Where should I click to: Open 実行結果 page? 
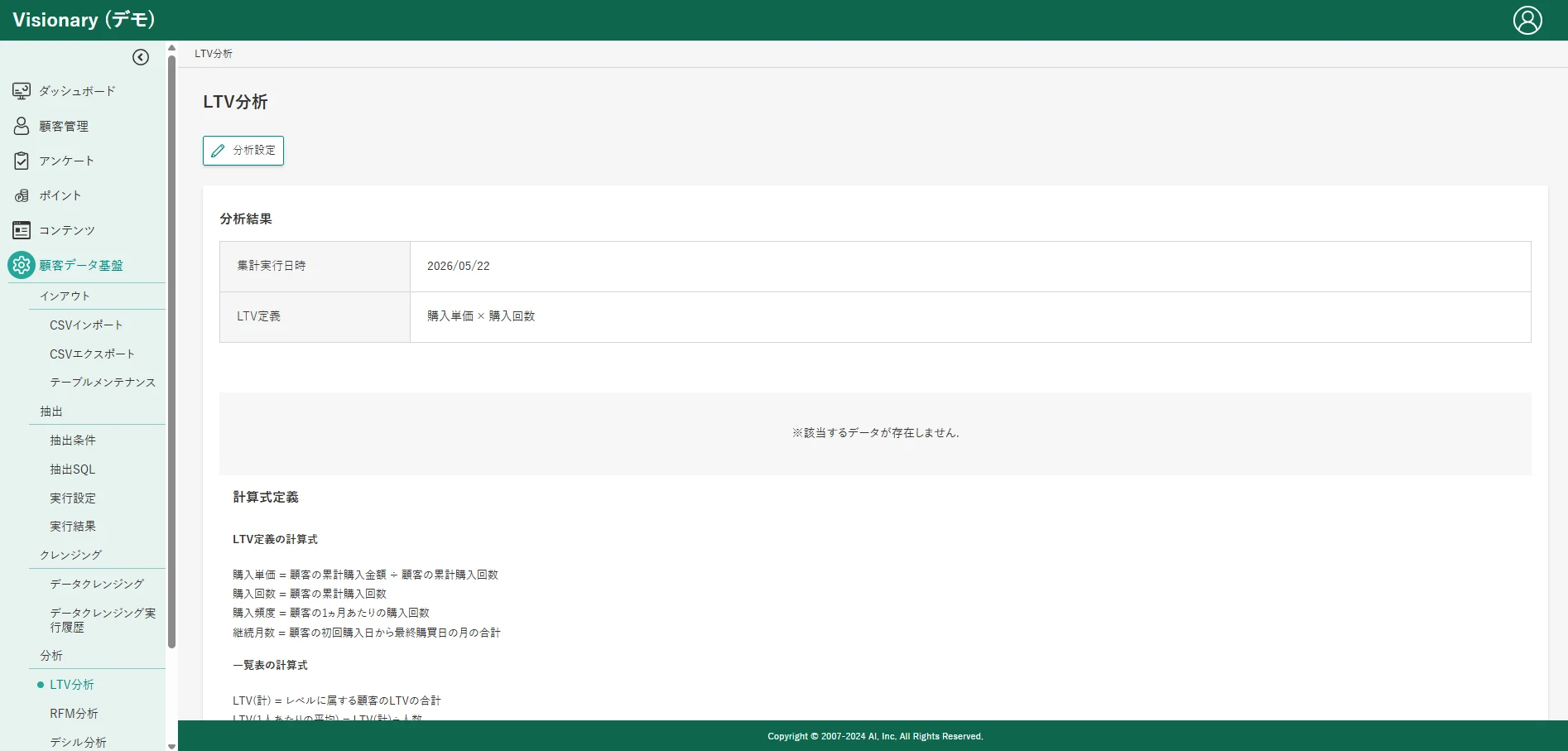click(73, 526)
